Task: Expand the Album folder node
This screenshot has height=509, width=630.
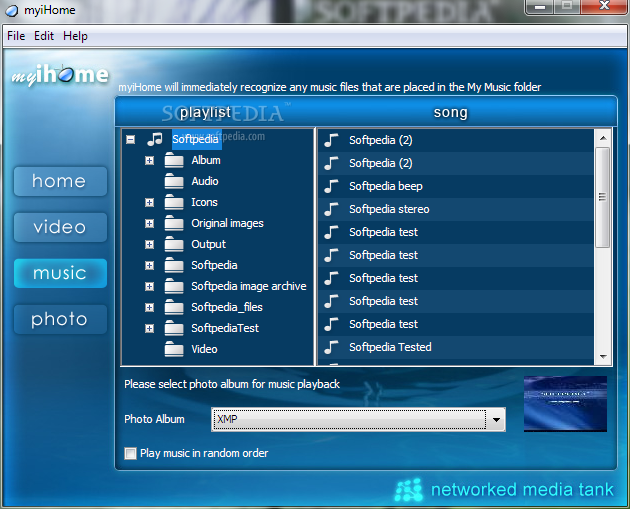Action: 149,161
